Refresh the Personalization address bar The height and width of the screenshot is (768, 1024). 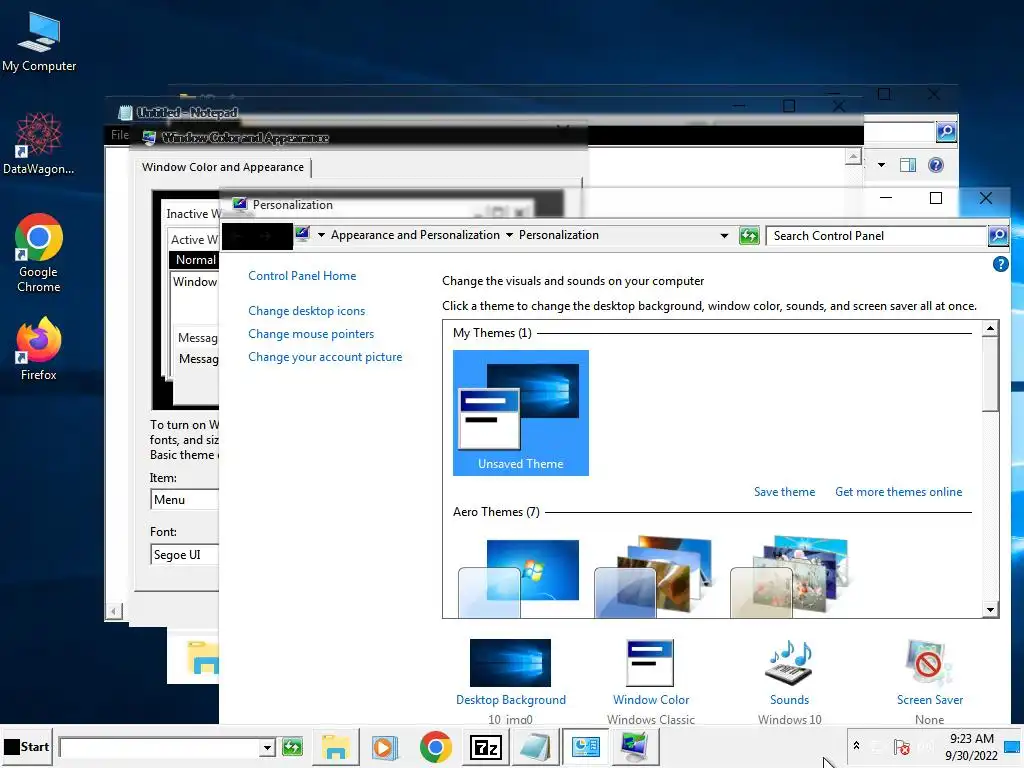click(749, 236)
